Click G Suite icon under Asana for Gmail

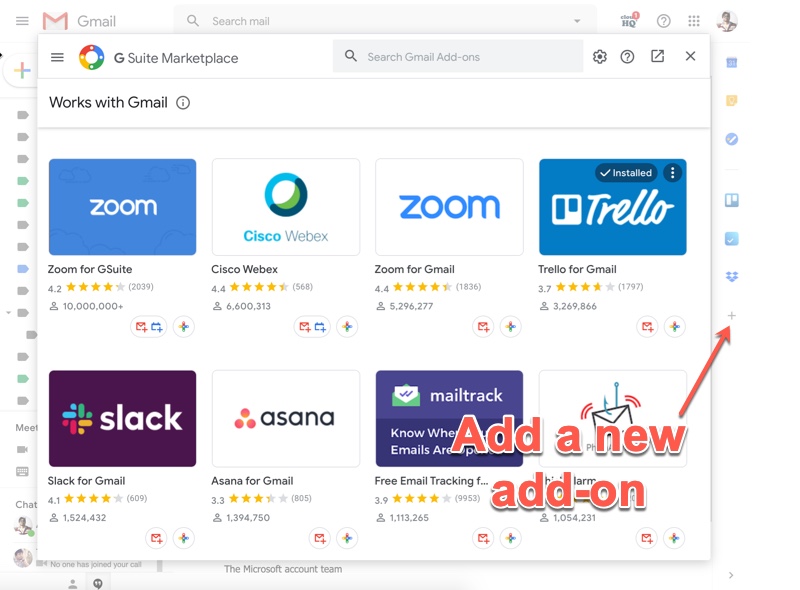(x=347, y=538)
